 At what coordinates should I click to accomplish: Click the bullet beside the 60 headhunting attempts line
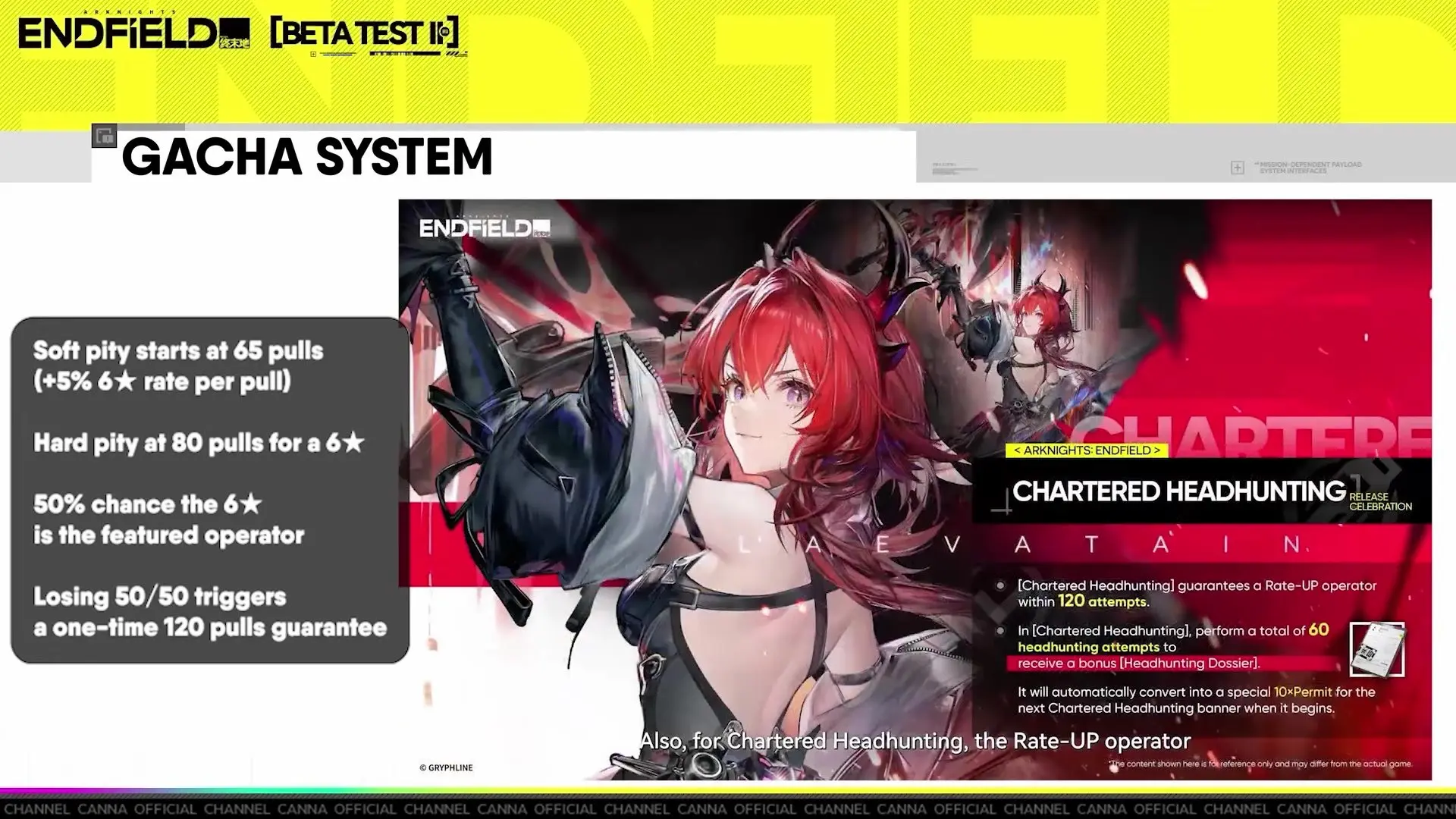(1000, 631)
